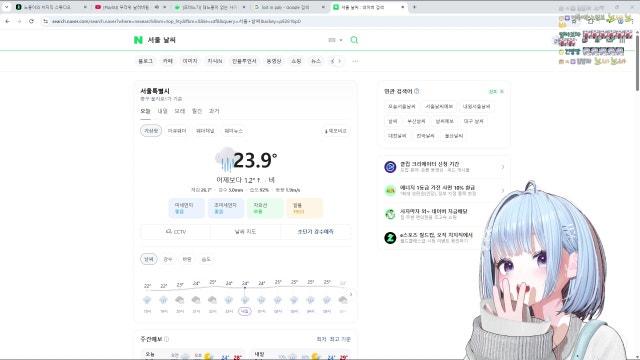Screen dimensions: 640x360
Task: Open the 이미지 search category tab
Action: (190, 61)
